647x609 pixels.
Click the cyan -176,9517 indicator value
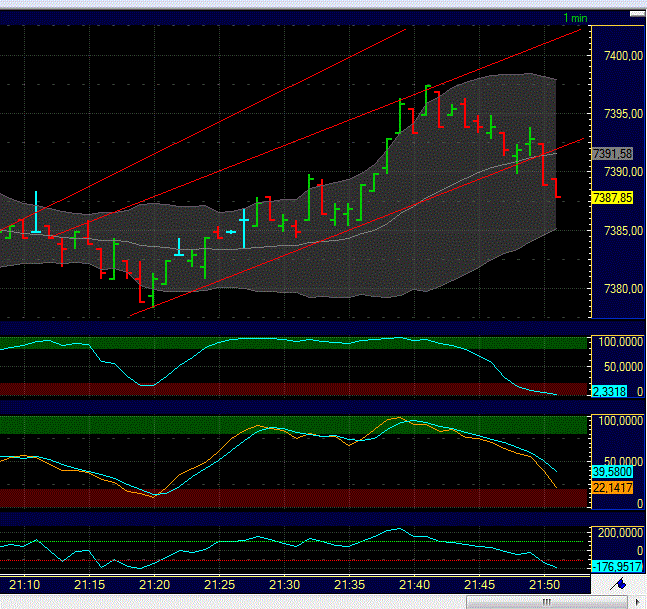617,567
